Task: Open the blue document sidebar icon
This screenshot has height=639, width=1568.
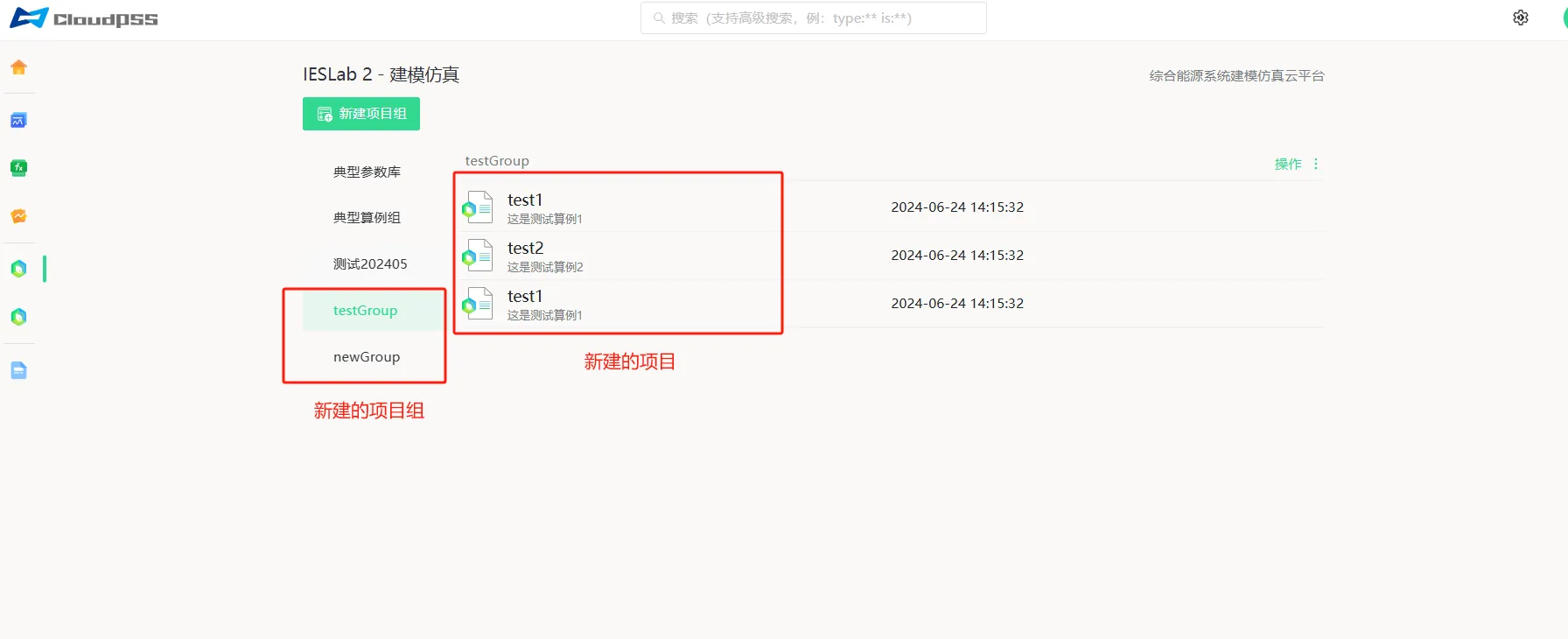Action: pyautogui.click(x=18, y=370)
